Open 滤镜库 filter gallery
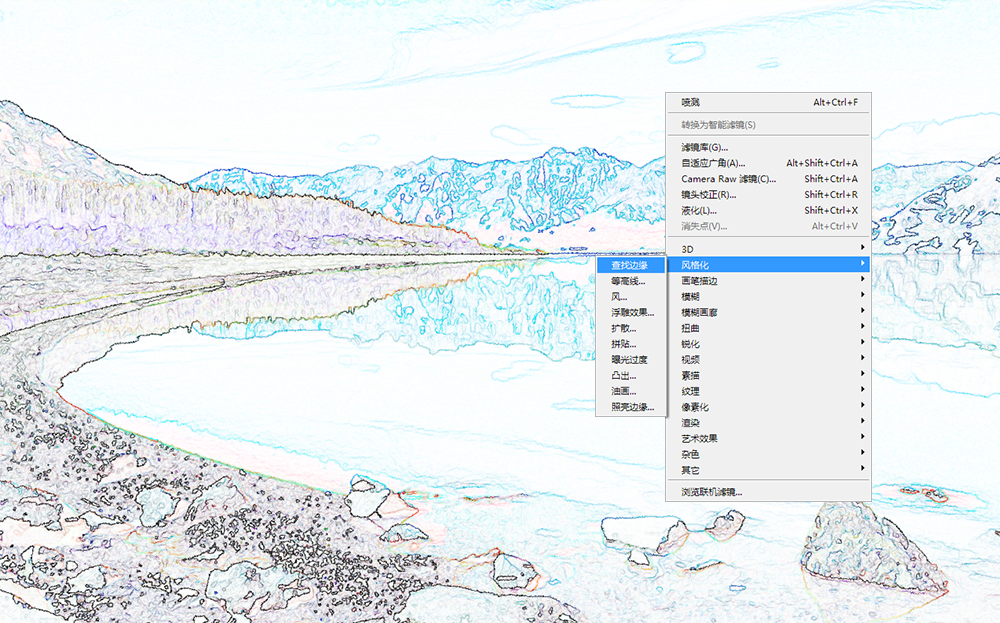Viewport: 1000px width, 623px height. click(705, 147)
